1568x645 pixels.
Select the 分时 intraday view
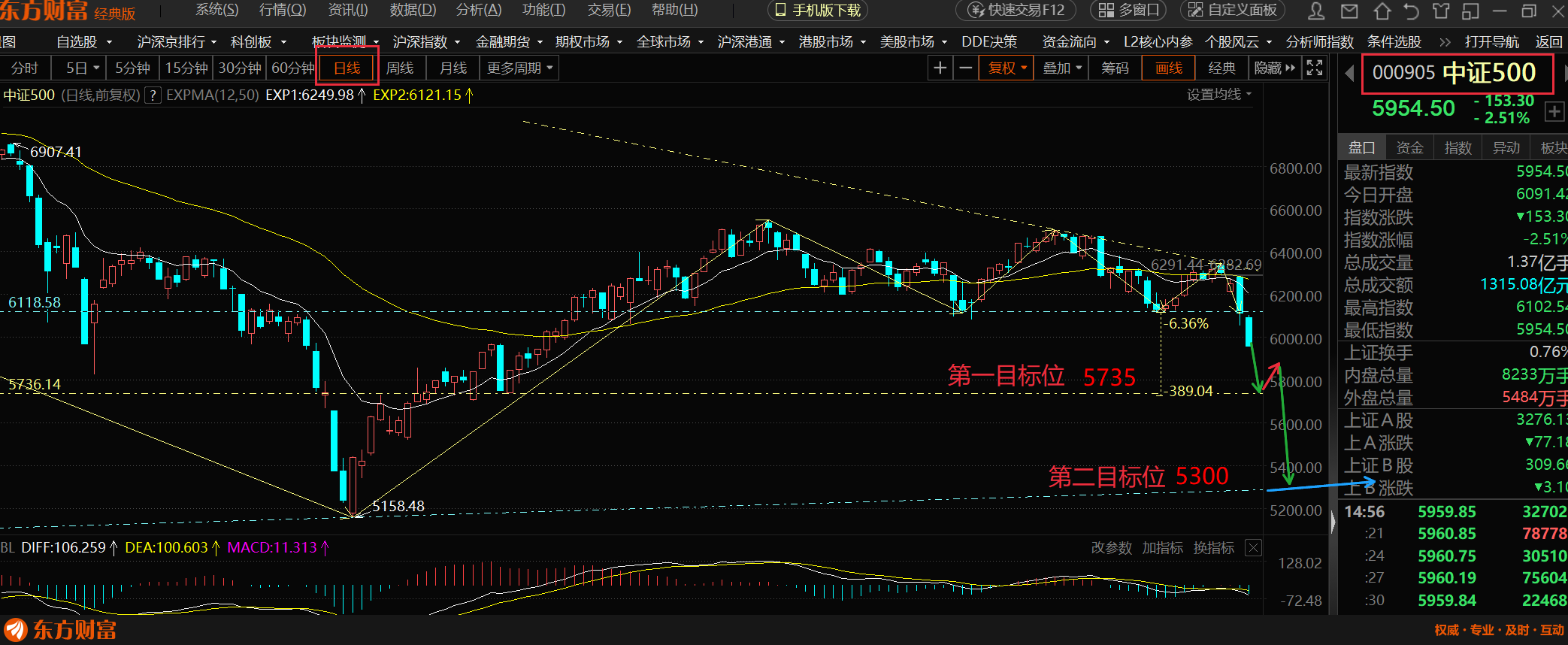click(x=25, y=68)
